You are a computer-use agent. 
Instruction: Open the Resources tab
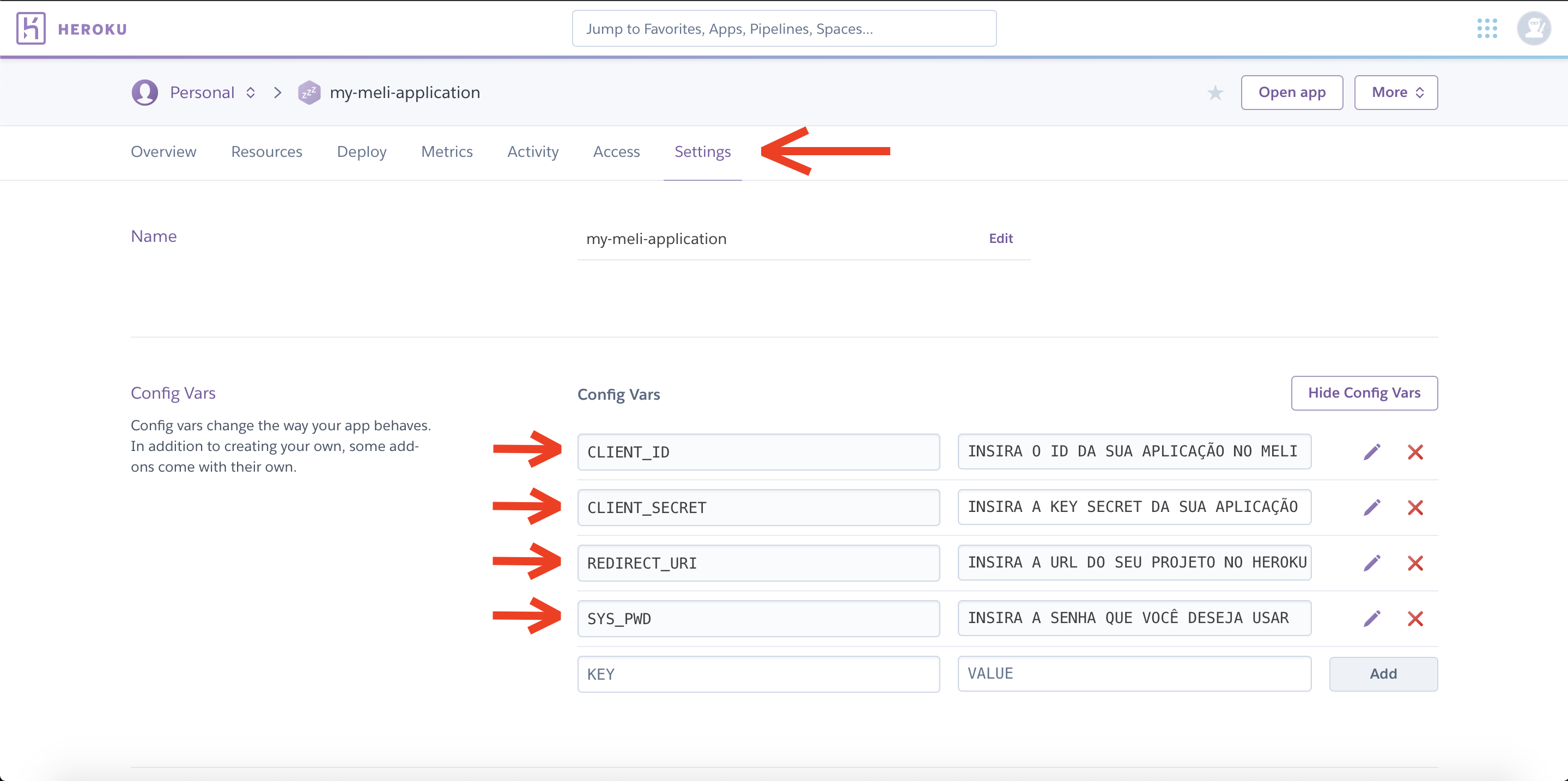pyautogui.click(x=266, y=151)
